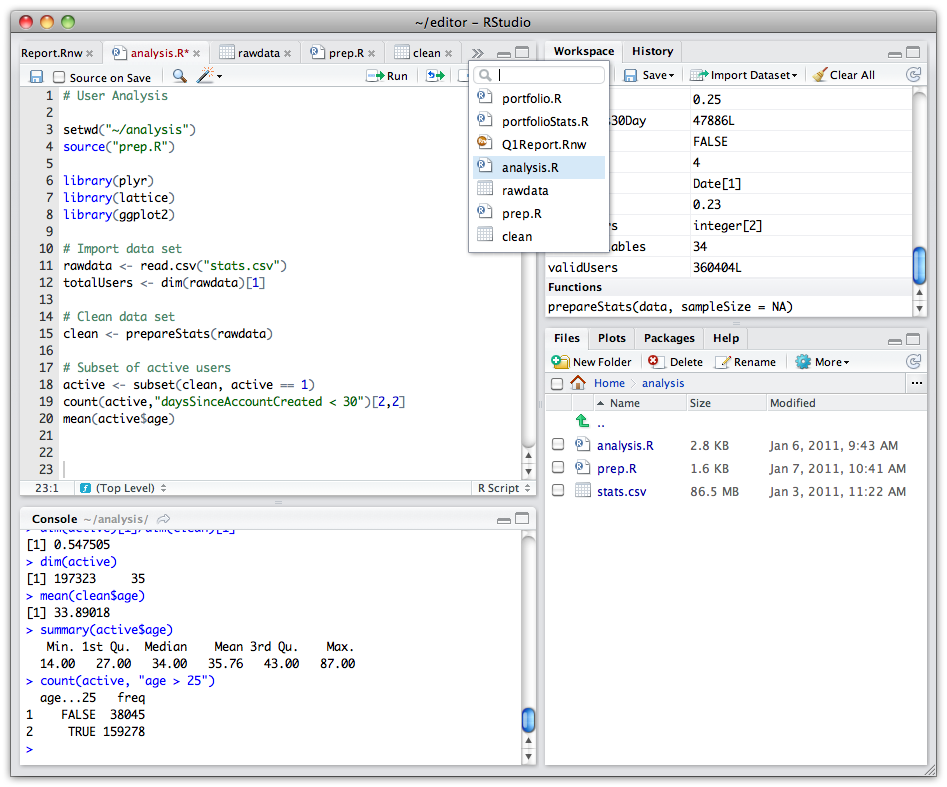Open prep.R in the Files pane
The height and width of the screenshot is (787, 947).
pyautogui.click(x=616, y=469)
